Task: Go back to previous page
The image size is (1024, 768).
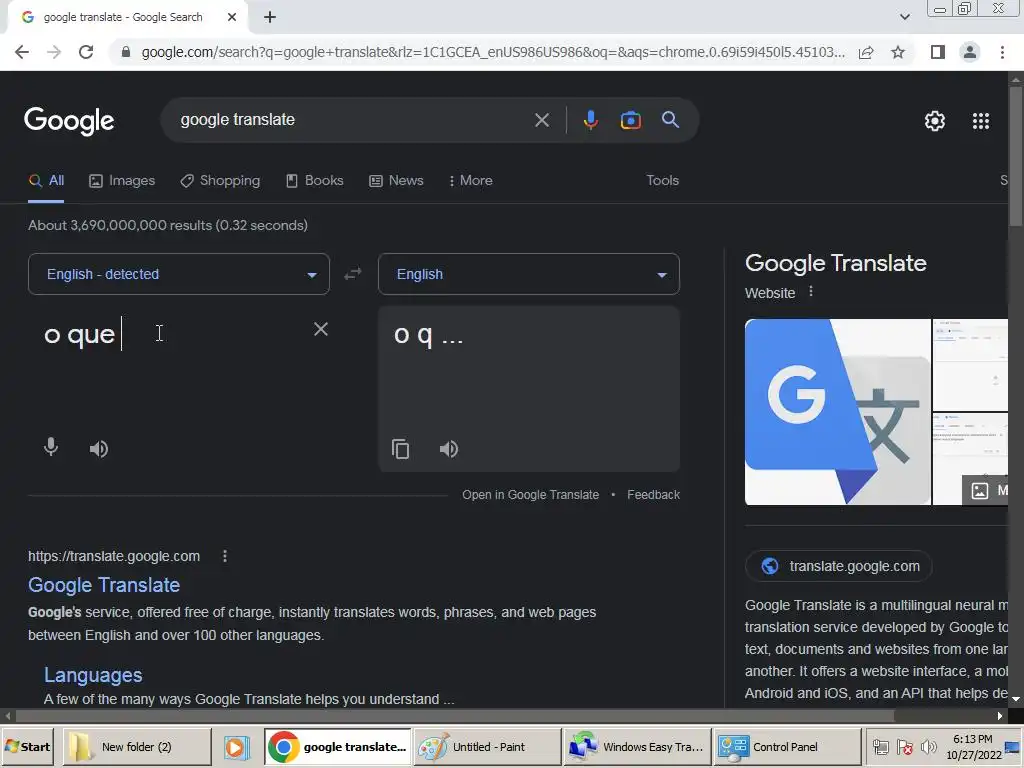Action: click(x=22, y=52)
